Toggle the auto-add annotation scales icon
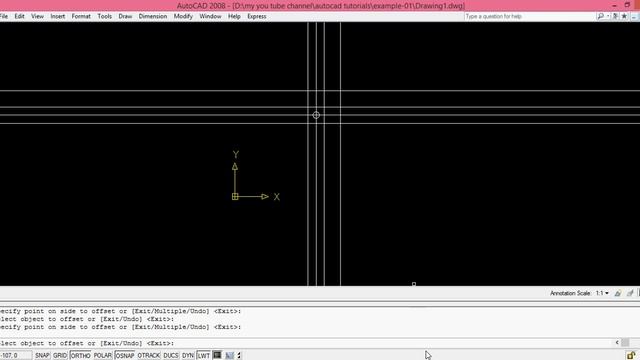This screenshot has width=640, height=360. [630, 293]
